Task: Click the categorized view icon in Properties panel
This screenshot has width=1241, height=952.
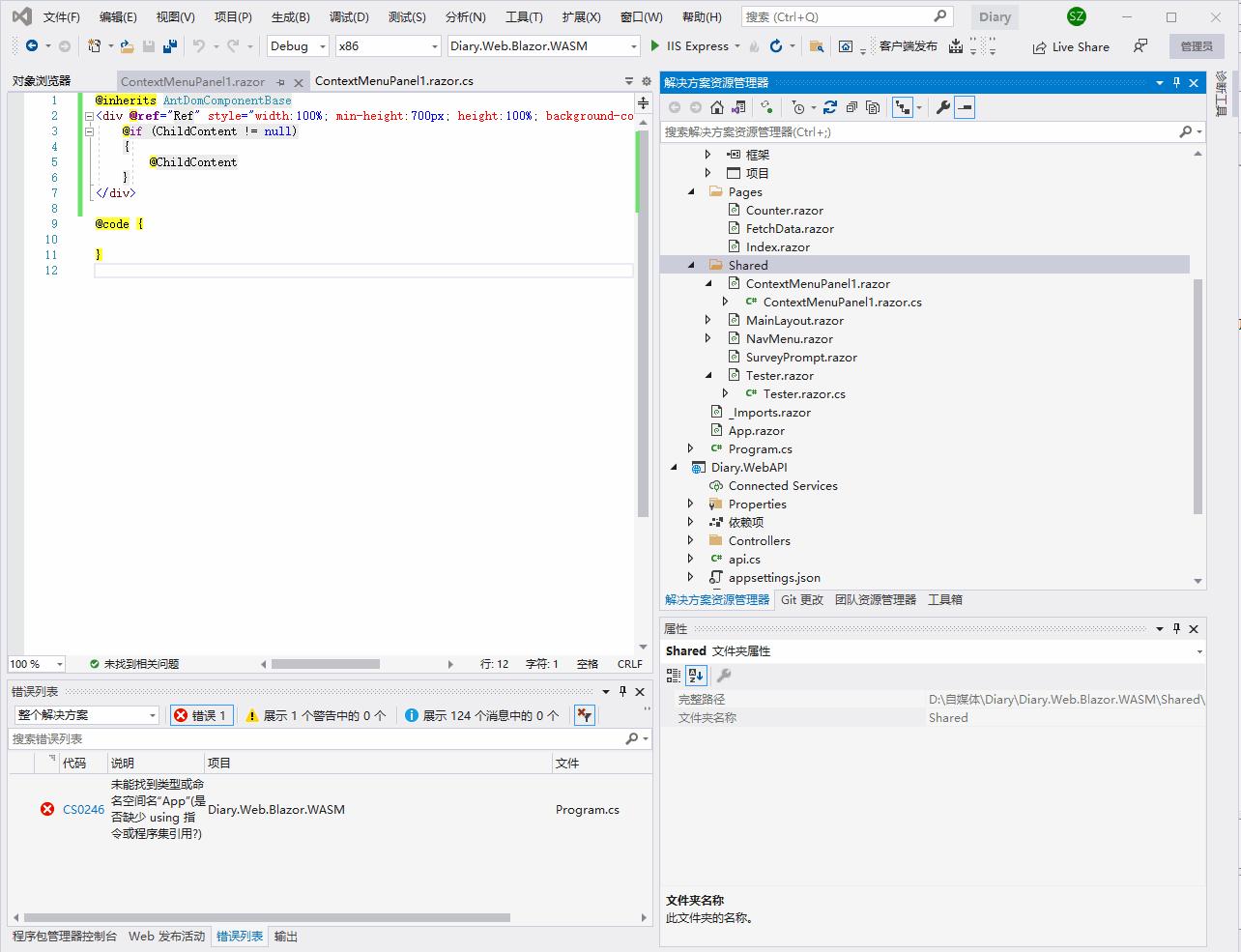Action: pyautogui.click(x=674, y=676)
